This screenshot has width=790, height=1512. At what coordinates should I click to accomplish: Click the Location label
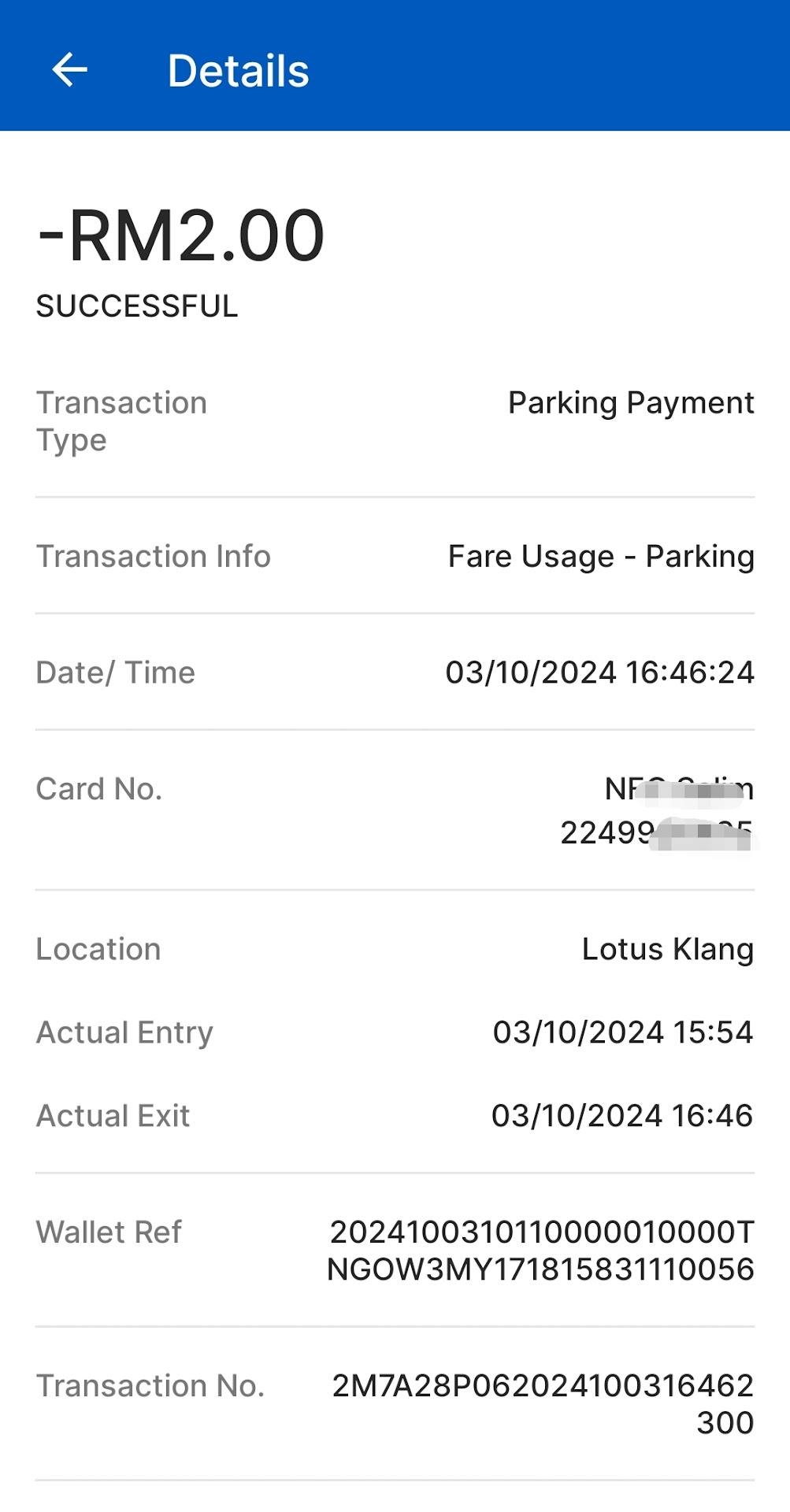pyautogui.click(x=98, y=949)
